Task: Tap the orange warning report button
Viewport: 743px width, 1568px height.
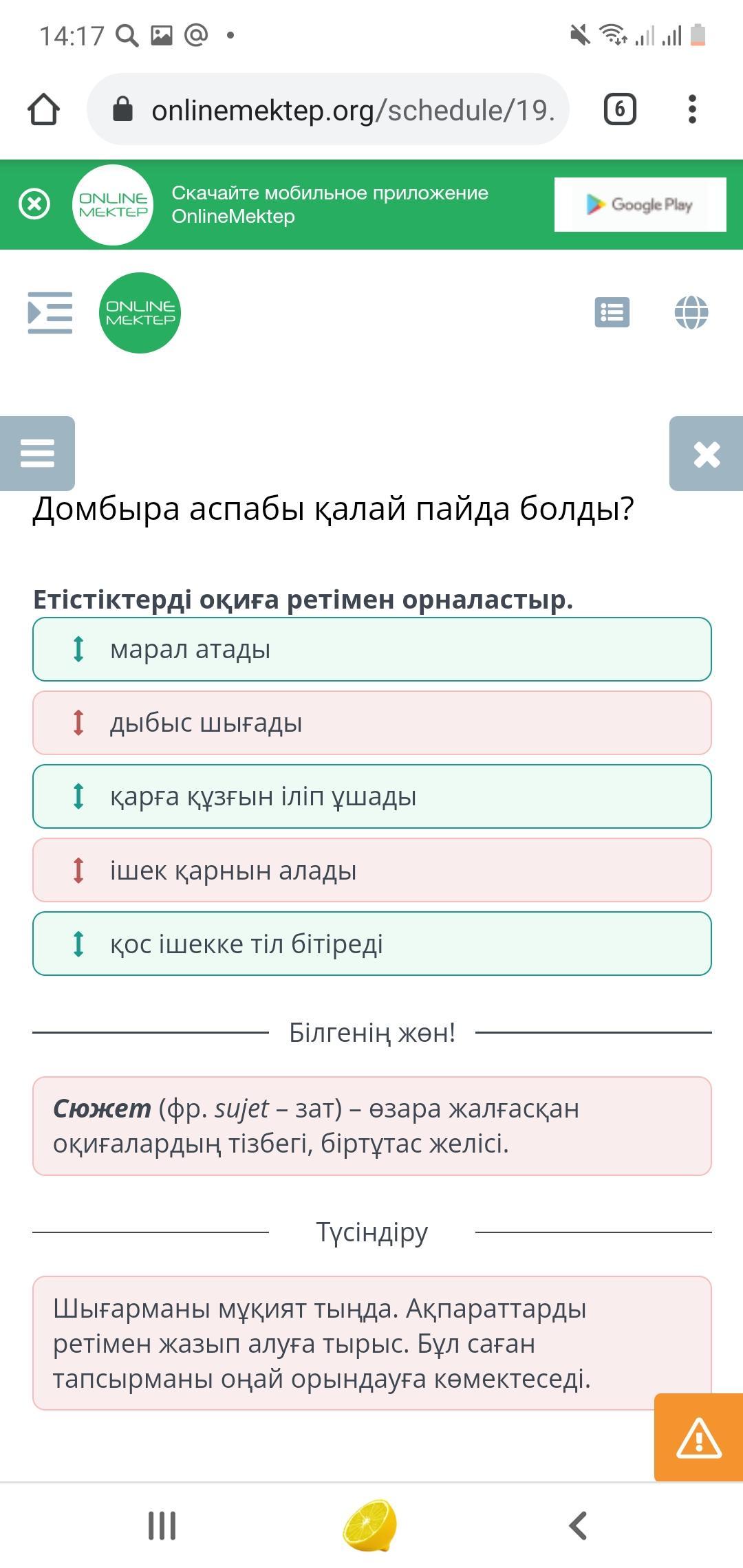Action: [698, 1437]
